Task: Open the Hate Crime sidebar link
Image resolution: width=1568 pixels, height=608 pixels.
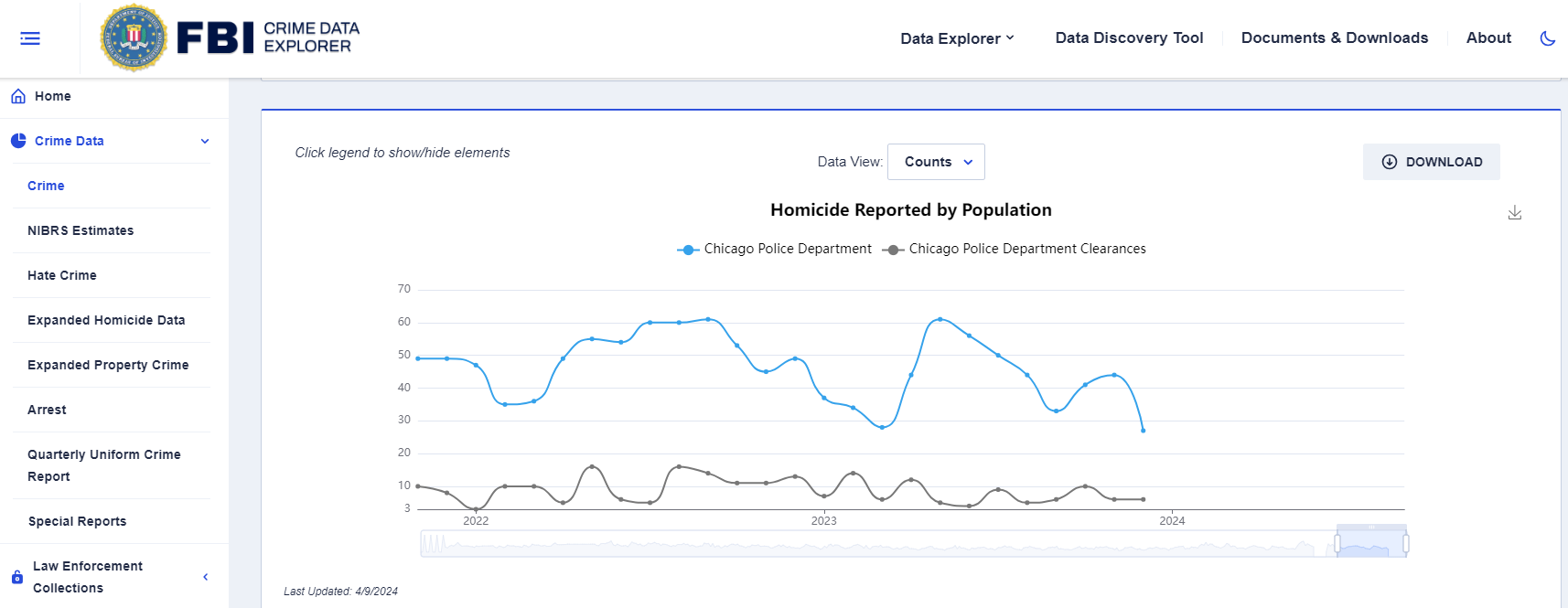Action: click(x=62, y=275)
